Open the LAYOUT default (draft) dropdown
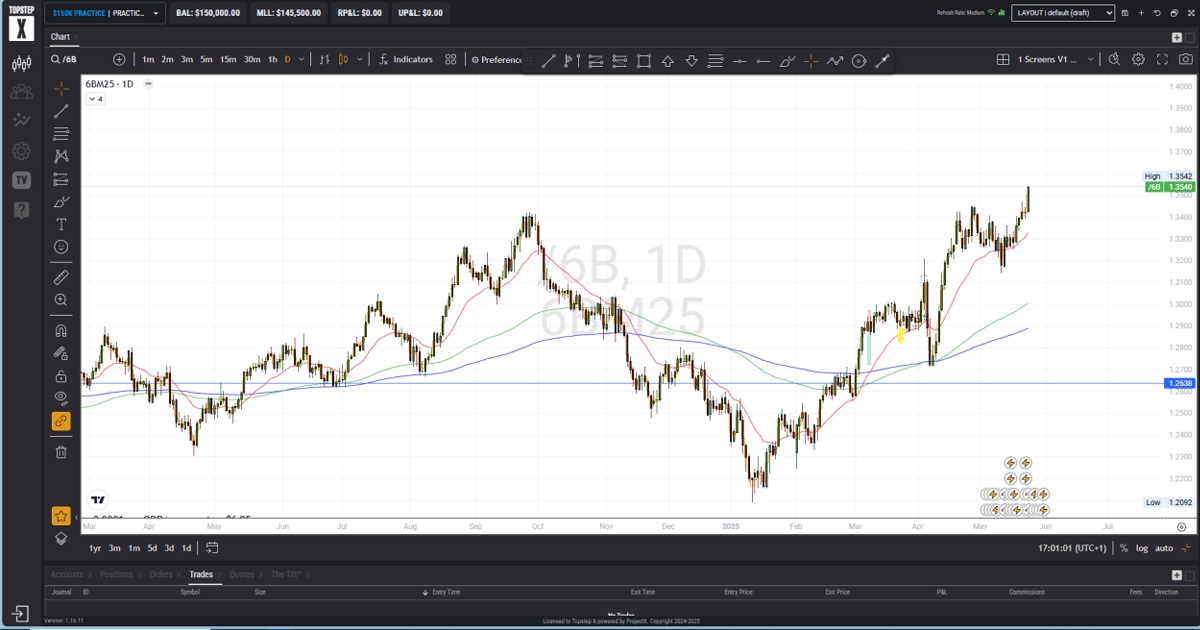 coord(1063,13)
